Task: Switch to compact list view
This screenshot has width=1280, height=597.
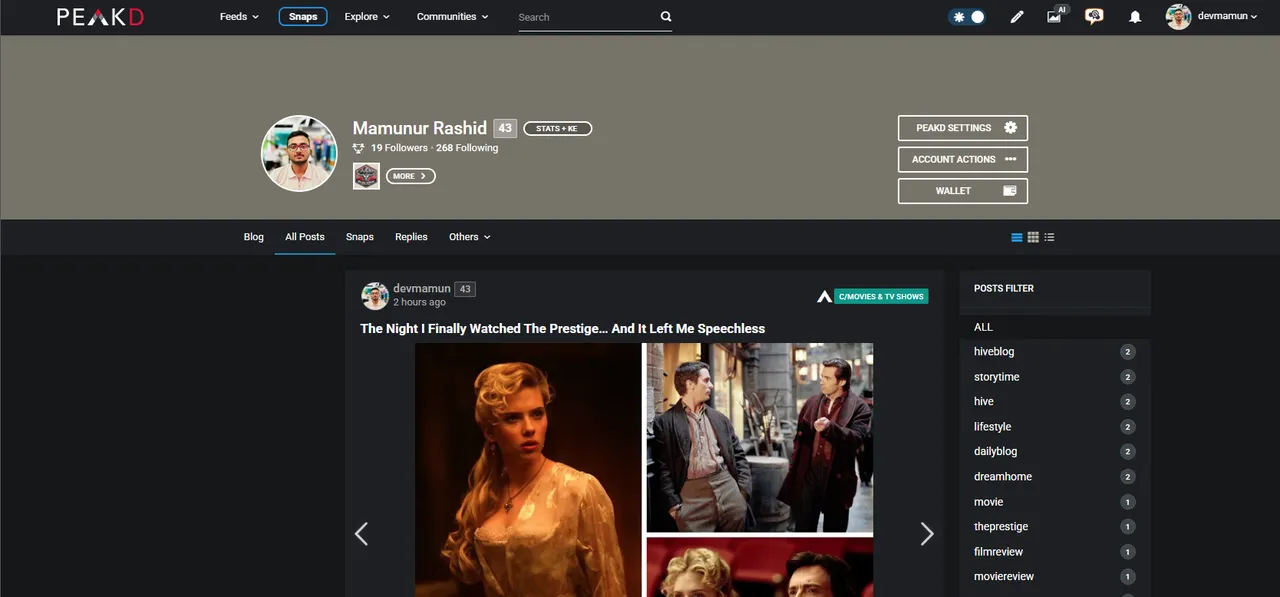Action: (1049, 237)
